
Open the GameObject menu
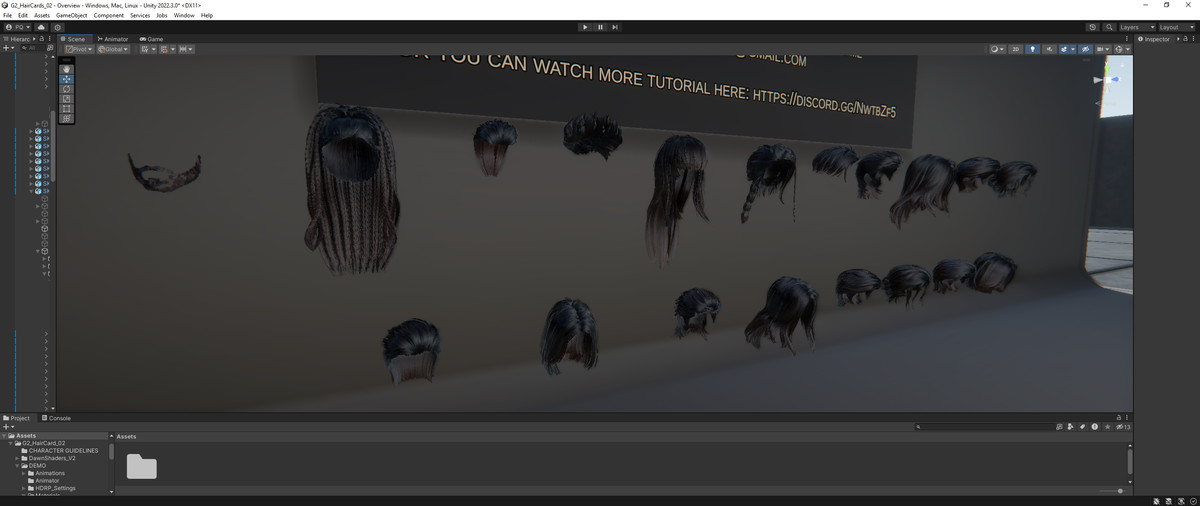click(x=71, y=16)
